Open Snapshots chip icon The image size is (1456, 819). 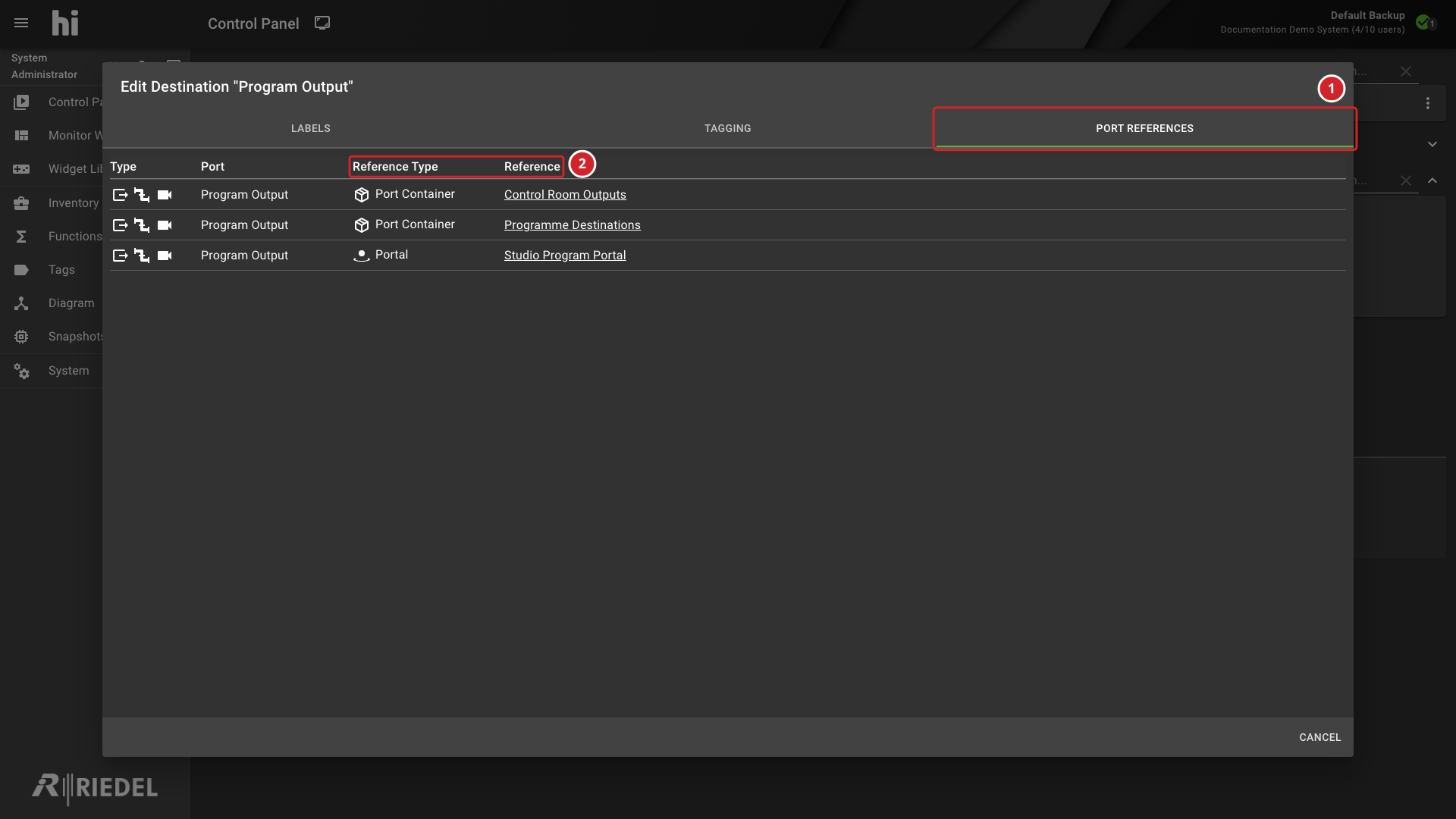[21, 336]
